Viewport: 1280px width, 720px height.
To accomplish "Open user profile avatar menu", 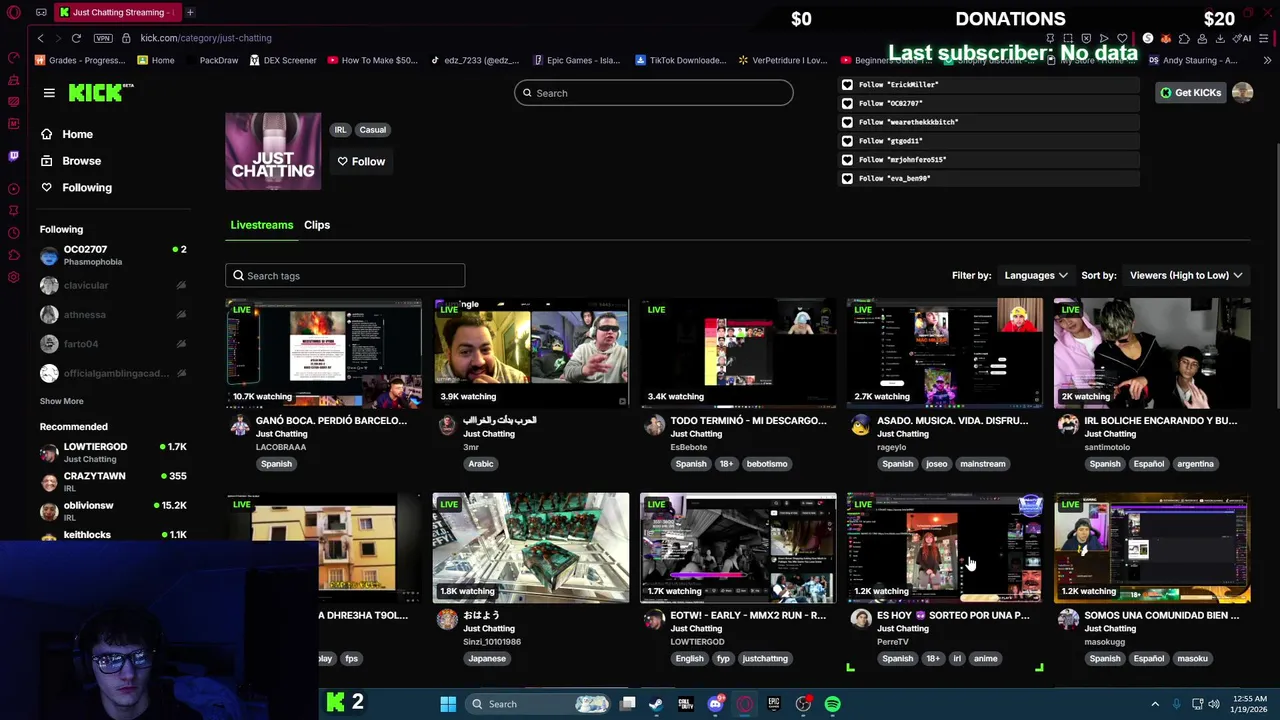I will [x=1242, y=93].
